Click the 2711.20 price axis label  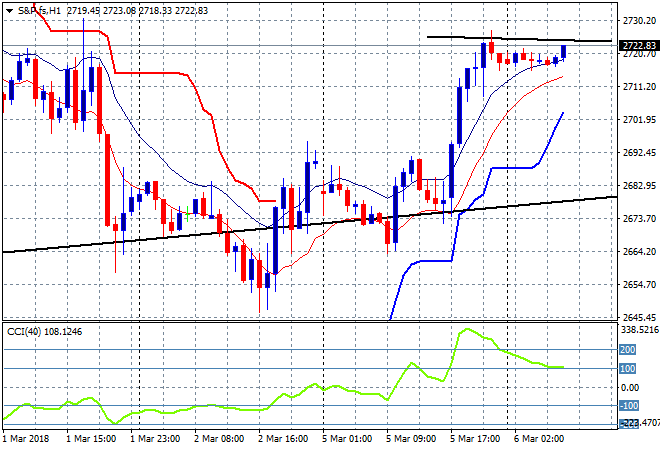click(639, 87)
